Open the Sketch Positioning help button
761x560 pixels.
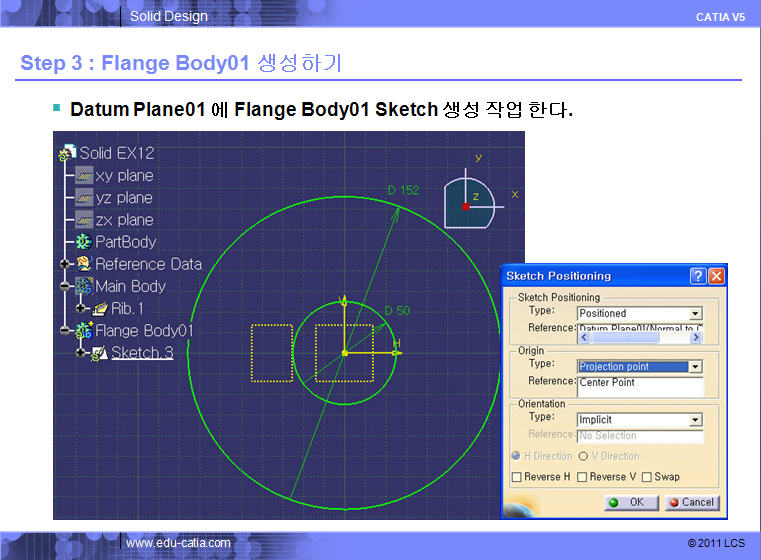click(x=698, y=276)
